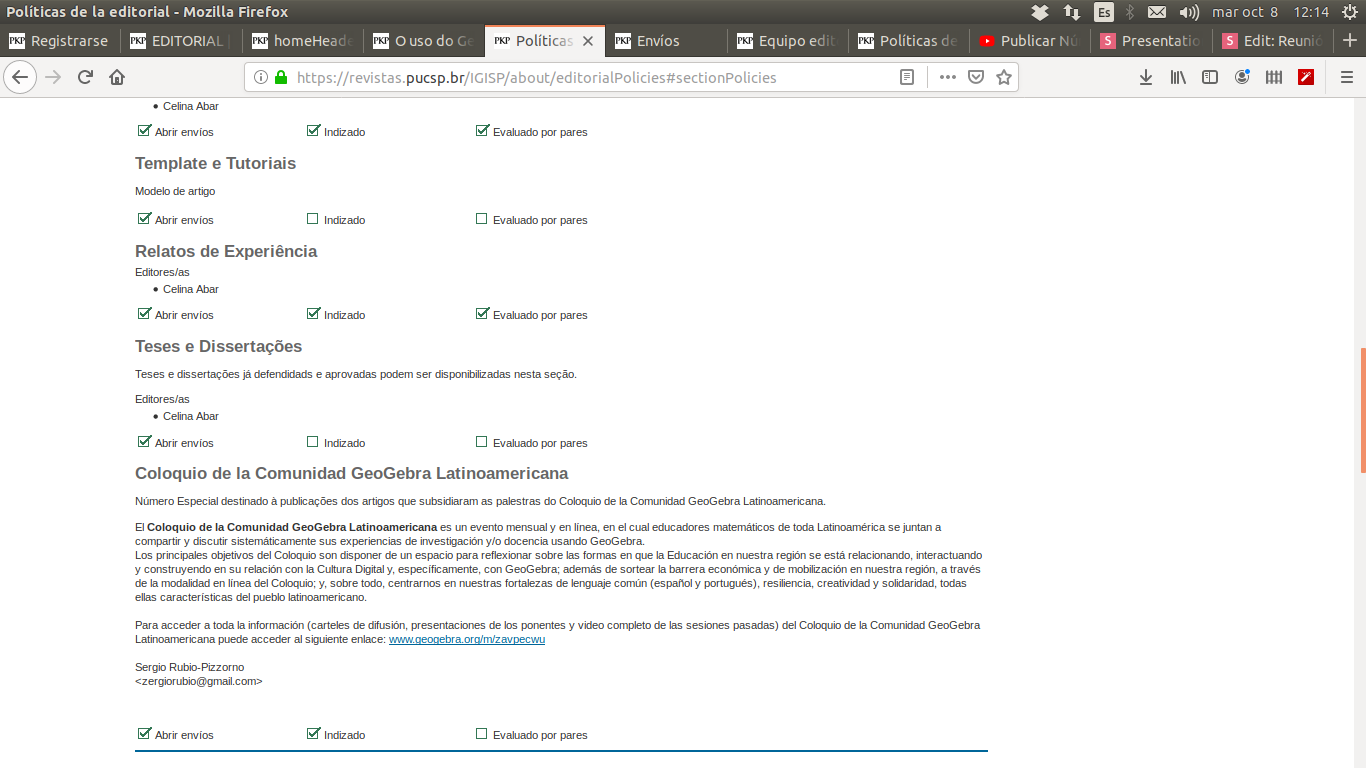This screenshot has width=1366, height=768.
Task: Open the Firefox library
Action: click(1178, 77)
